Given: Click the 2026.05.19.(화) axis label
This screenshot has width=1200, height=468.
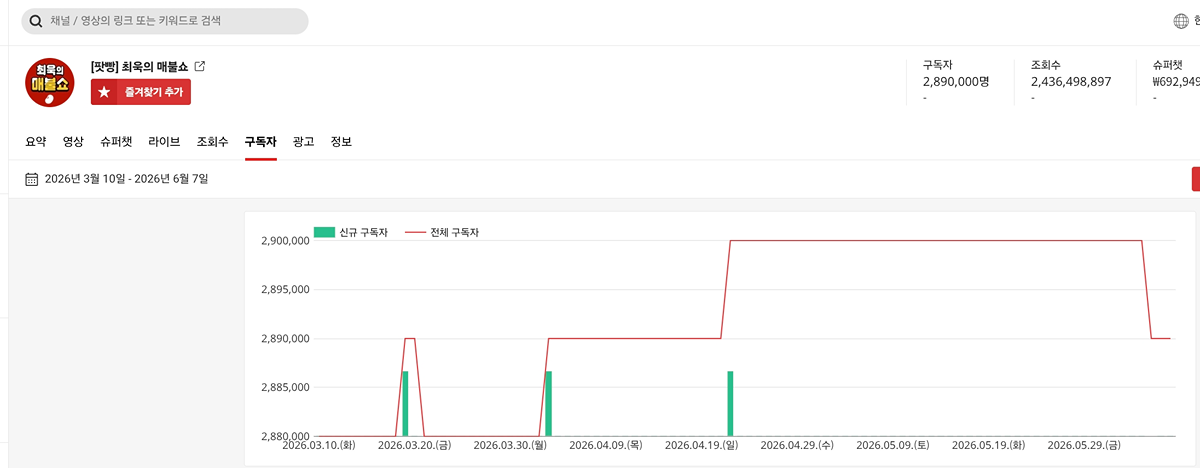Looking at the screenshot, I should click(x=988, y=445).
